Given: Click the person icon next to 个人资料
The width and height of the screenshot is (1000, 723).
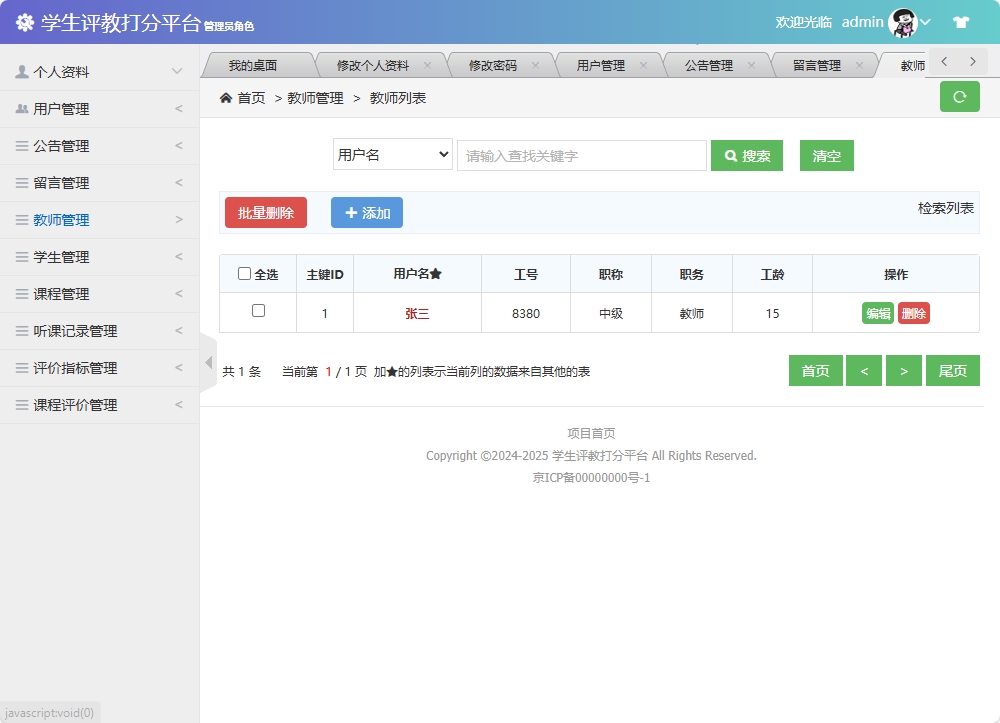Looking at the screenshot, I should tap(24, 71).
